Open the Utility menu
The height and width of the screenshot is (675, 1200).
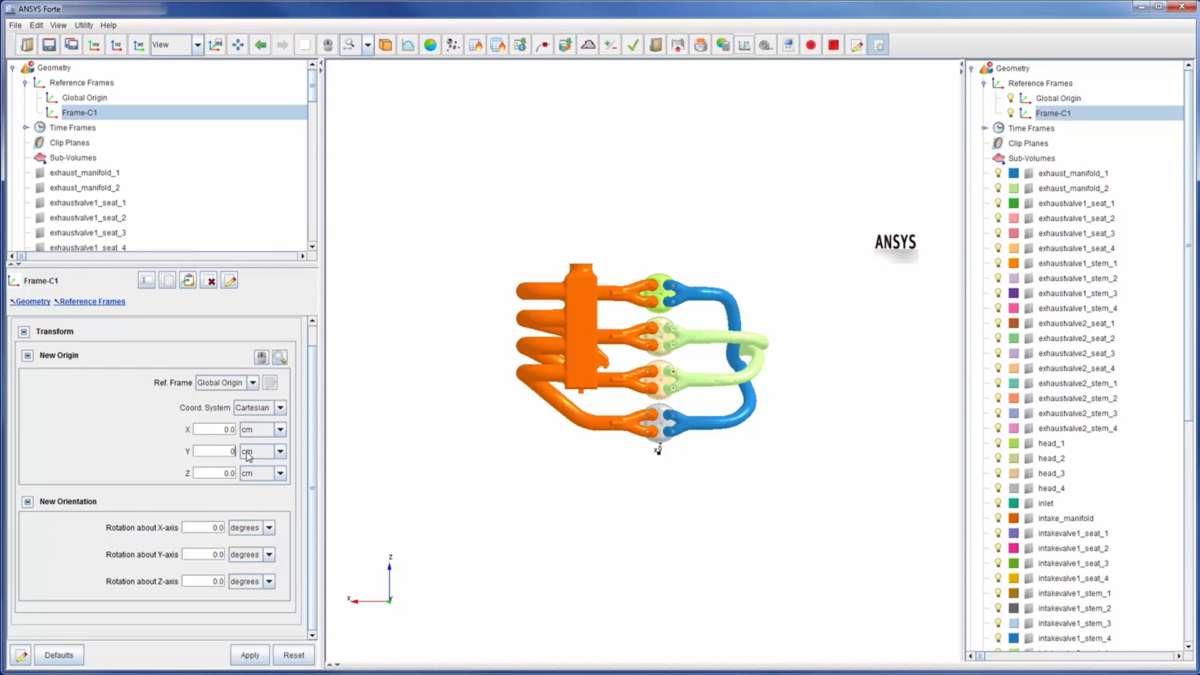click(x=84, y=25)
